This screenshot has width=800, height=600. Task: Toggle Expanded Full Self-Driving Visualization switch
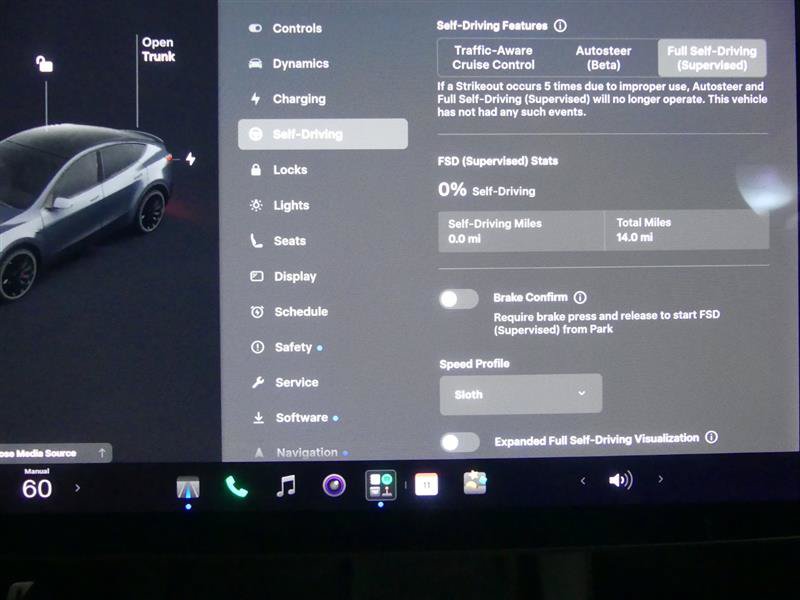point(460,442)
